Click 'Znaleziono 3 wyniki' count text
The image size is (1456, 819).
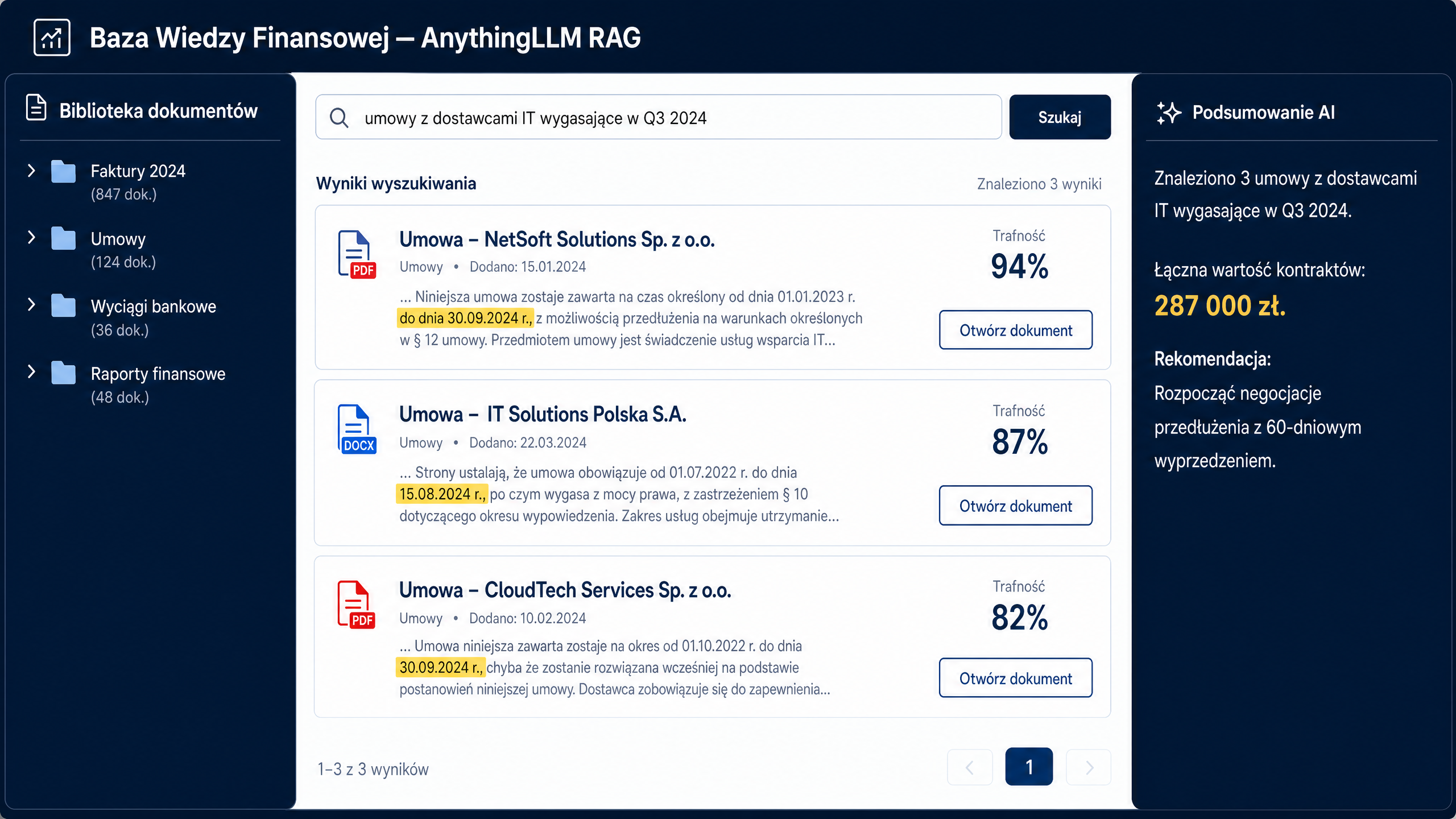[1039, 184]
